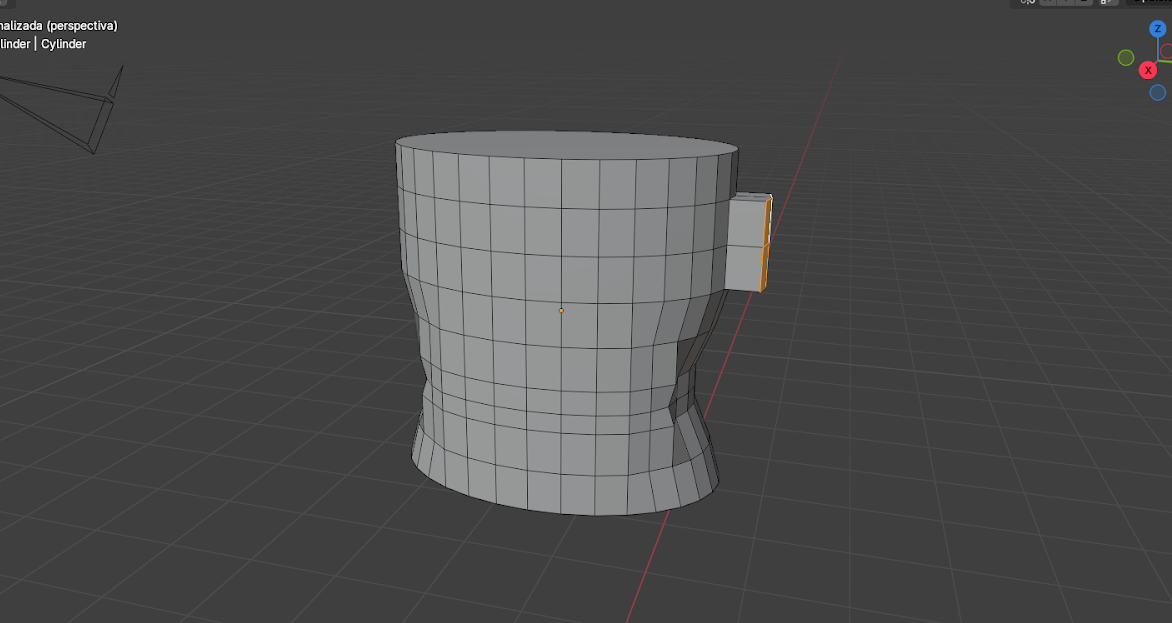Image resolution: width=1172 pixels, height=623 pixels.
Task: Click the hollow red negative X gizmo circle
Action: coord(1167,50)
